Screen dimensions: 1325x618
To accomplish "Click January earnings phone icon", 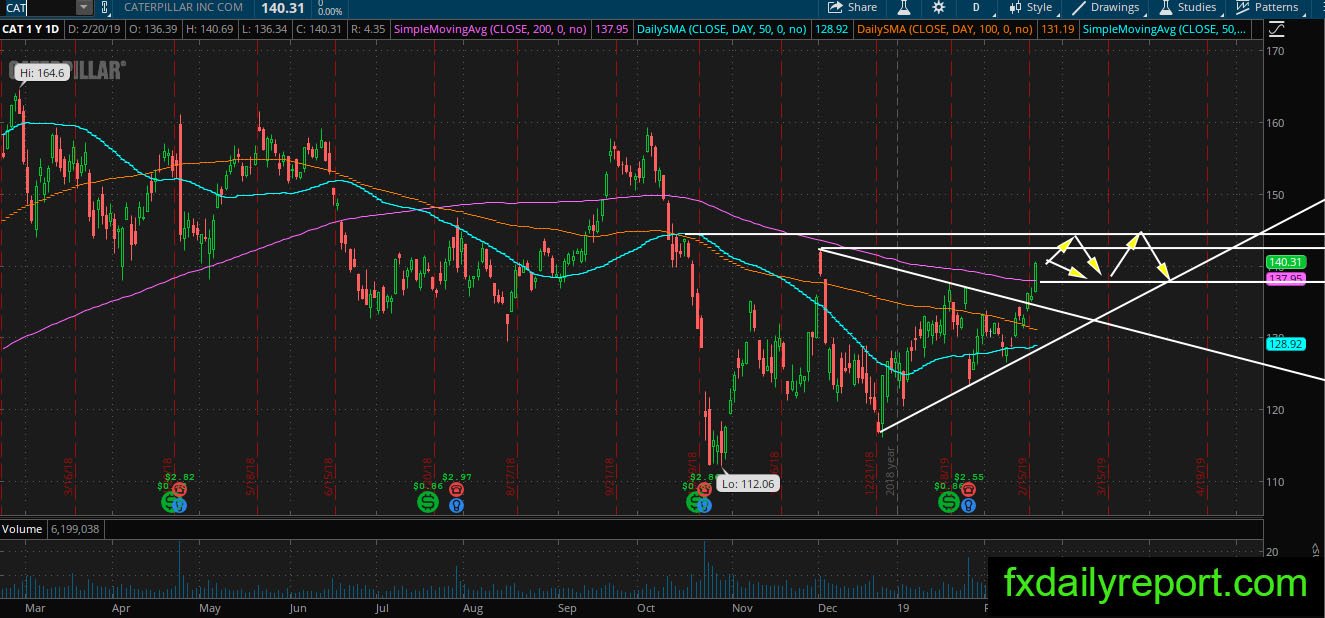I will [x=968, y=491].
